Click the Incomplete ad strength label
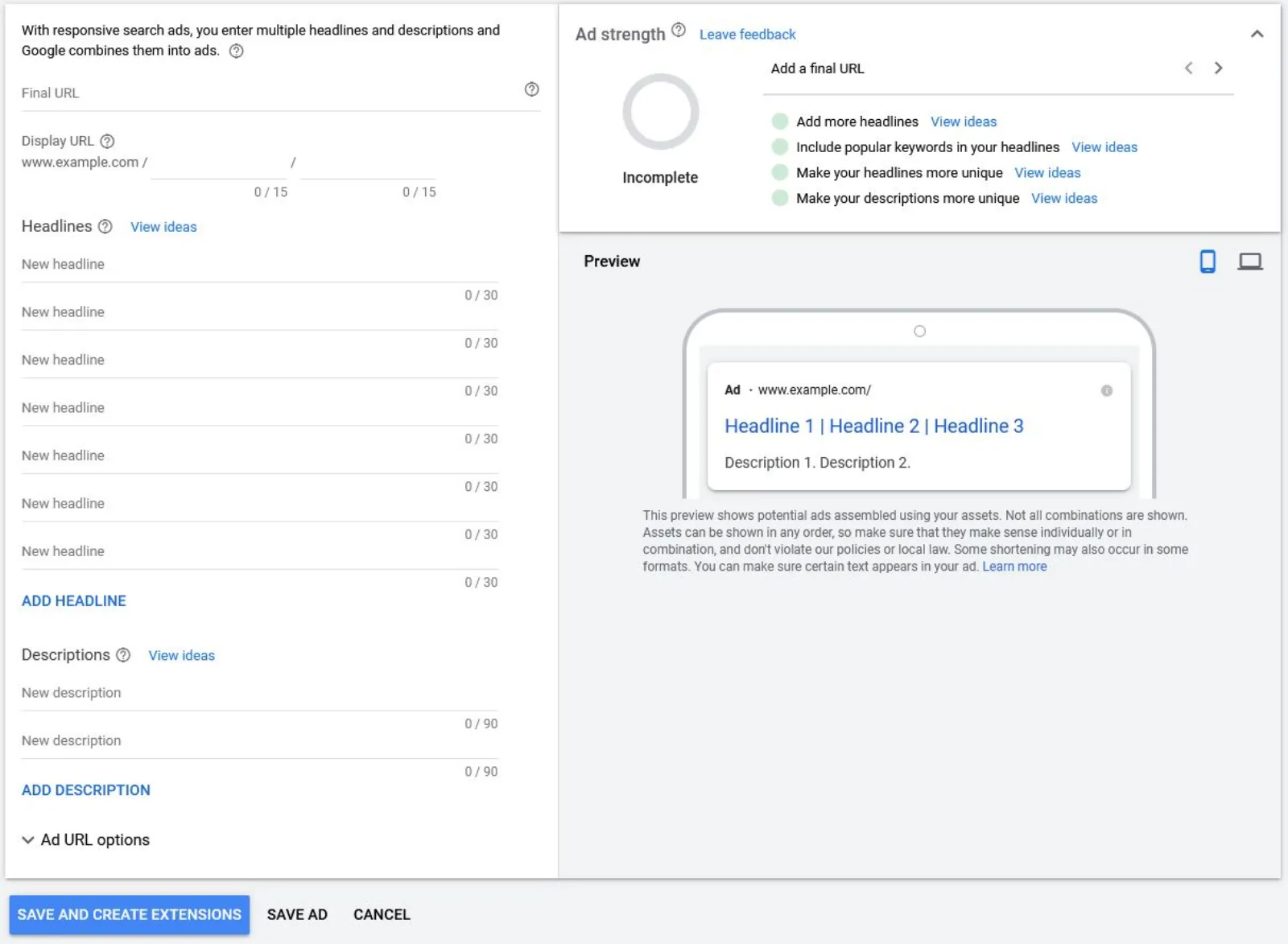The width and height of the screenshot is (1288, 944). point(660,178)
